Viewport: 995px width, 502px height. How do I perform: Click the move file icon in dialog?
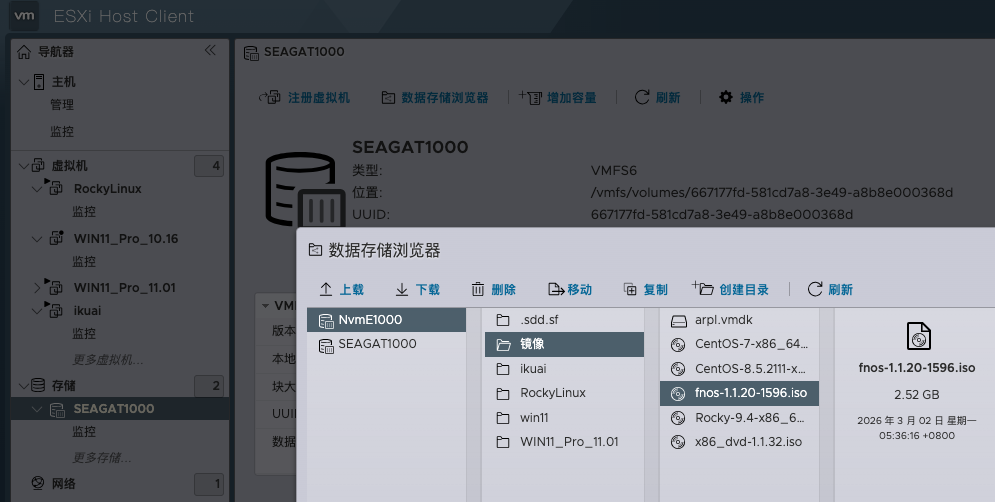click(556, 289)
